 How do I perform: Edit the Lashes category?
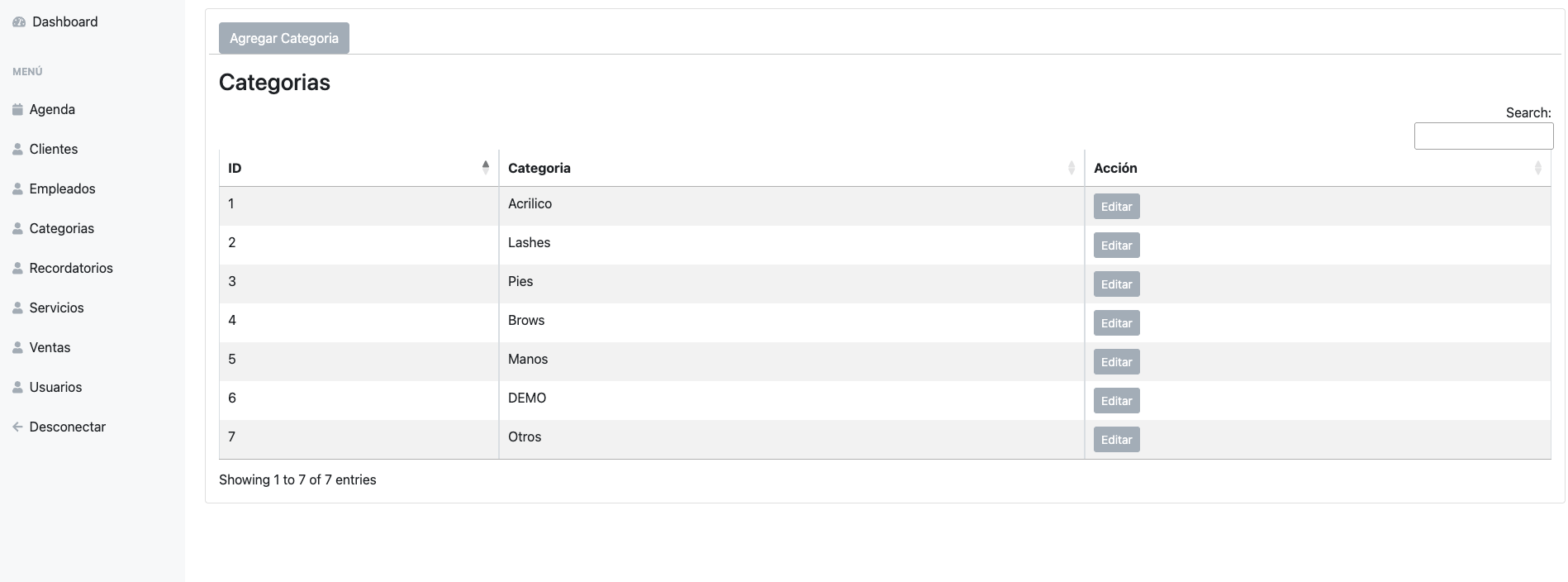click(1116, 246)
